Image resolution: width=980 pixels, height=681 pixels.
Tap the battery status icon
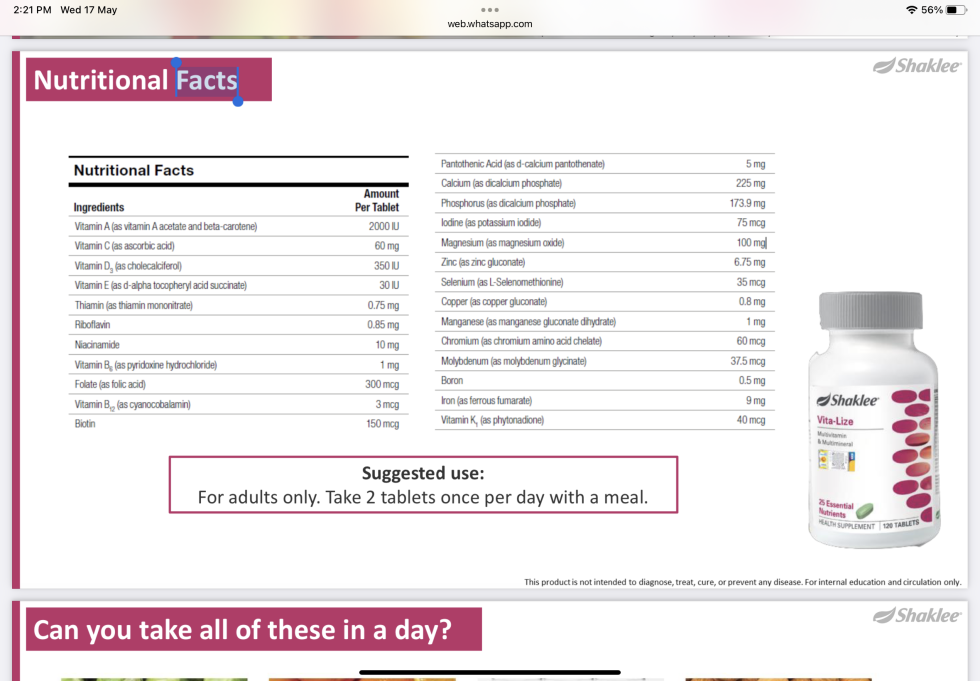click(956, 10)
